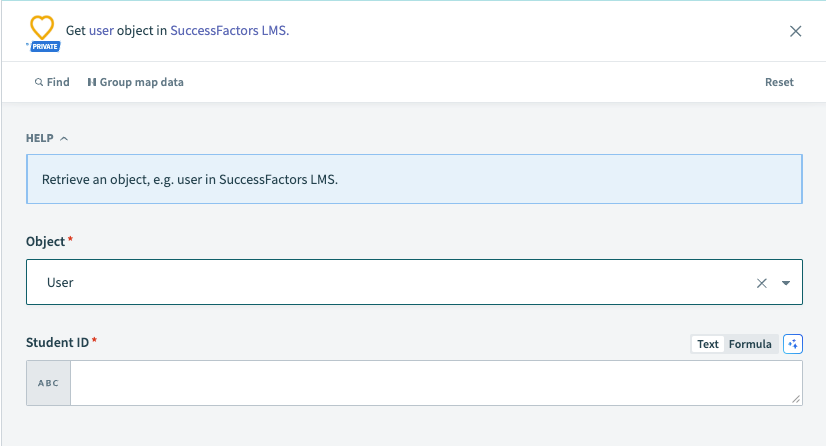
Task: Select the Object field showing User
Action: 414,282
